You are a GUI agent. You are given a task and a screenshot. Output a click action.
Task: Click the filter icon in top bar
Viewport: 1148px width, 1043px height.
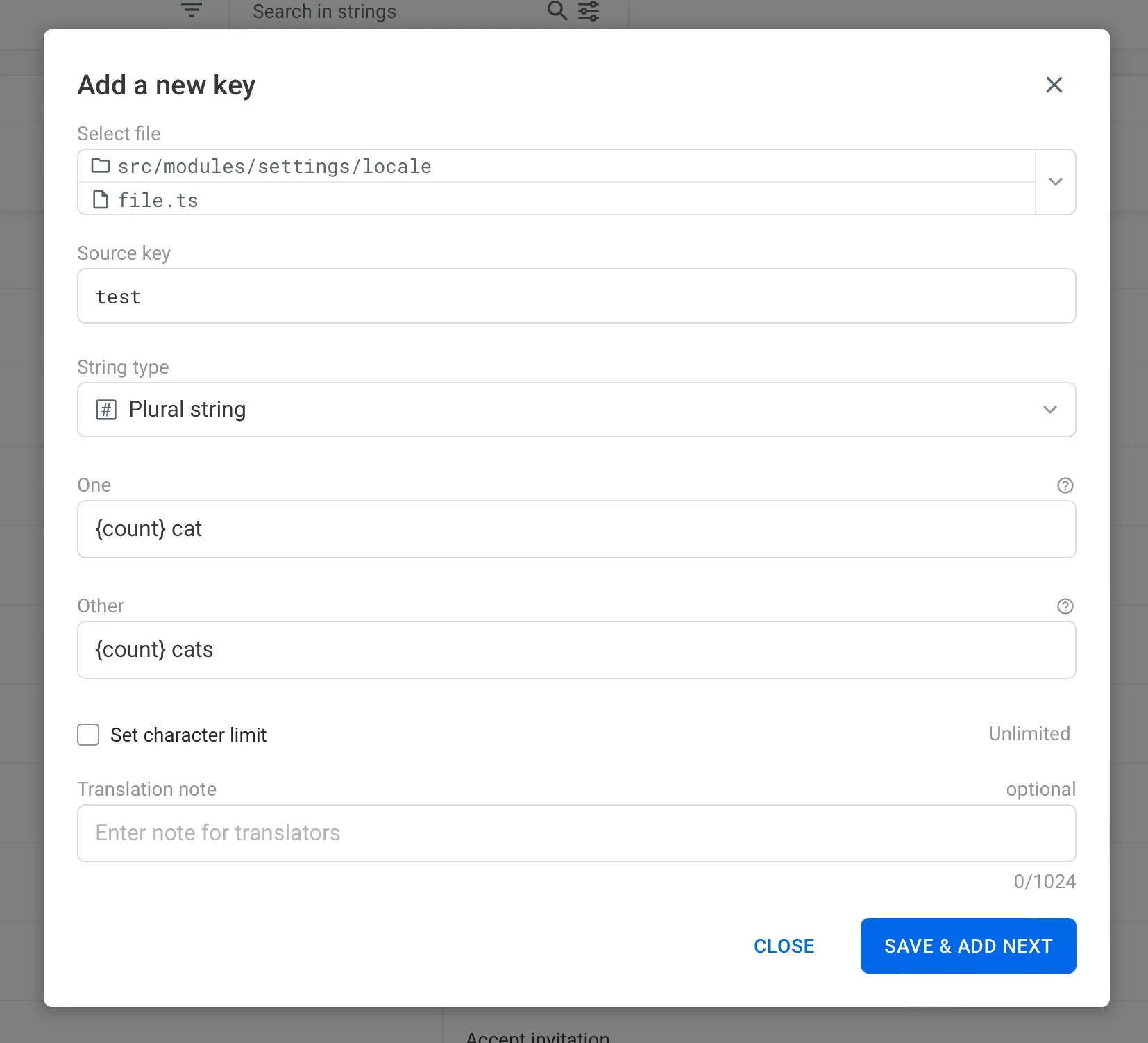point(192,10)
